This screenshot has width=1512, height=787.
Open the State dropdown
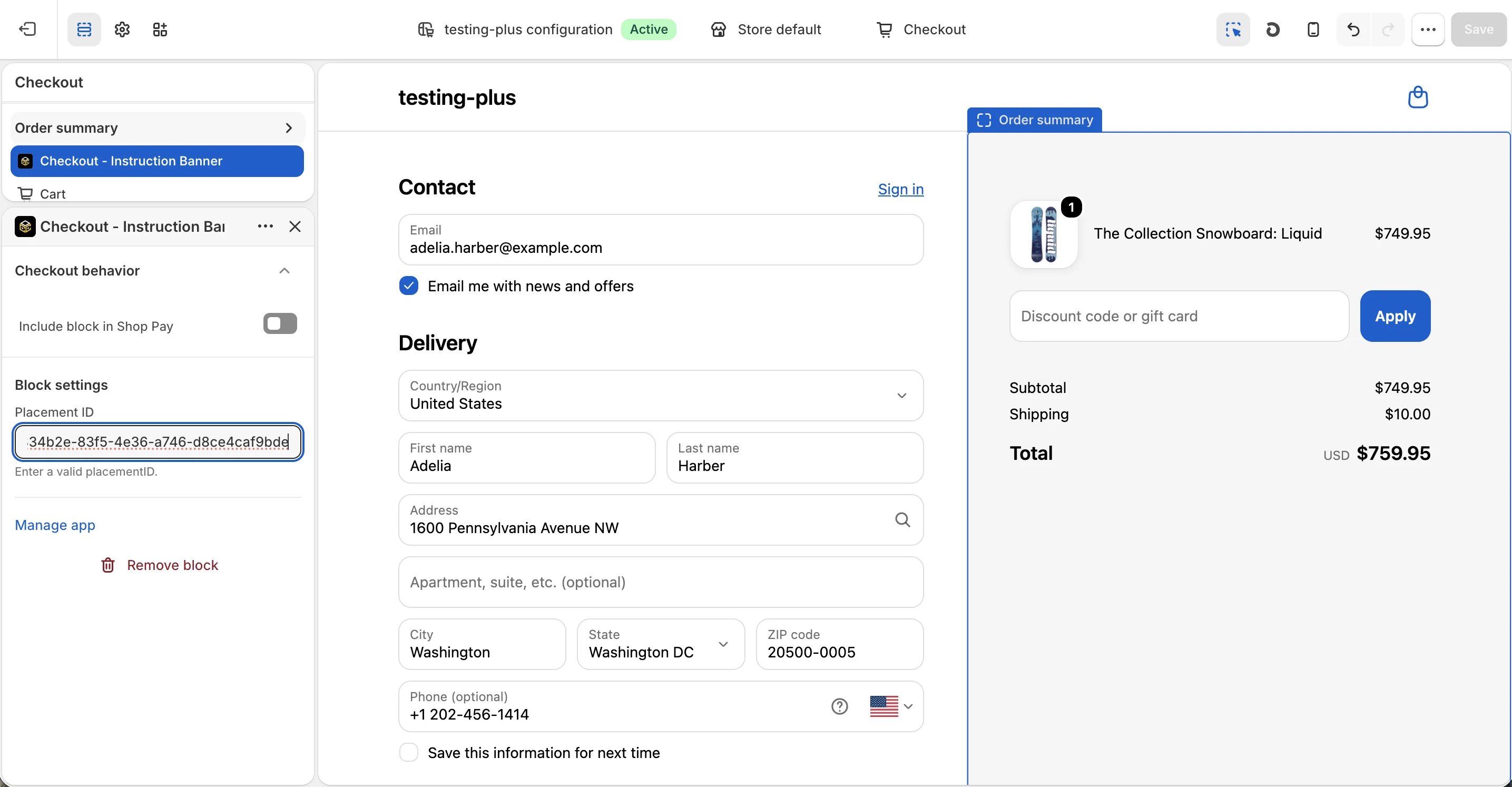point(660,644)
